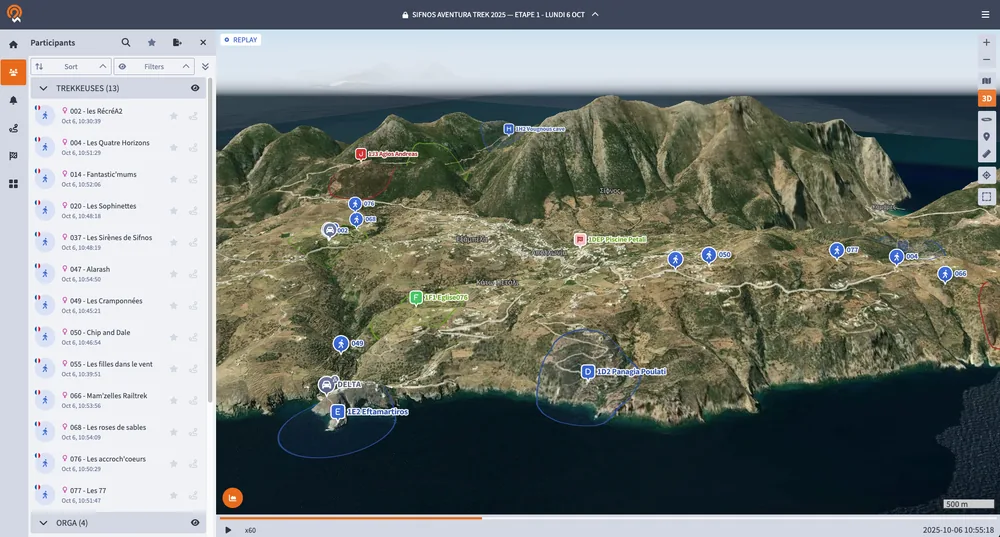Click the 1J3 Agios Andreas marker
Viewport: 1000px width, 537px height.
pos(360,154)
